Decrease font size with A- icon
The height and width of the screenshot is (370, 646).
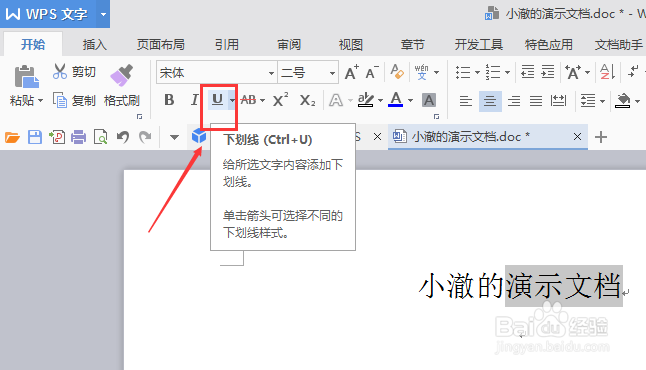pyautogui.click(x=372, y=72)
